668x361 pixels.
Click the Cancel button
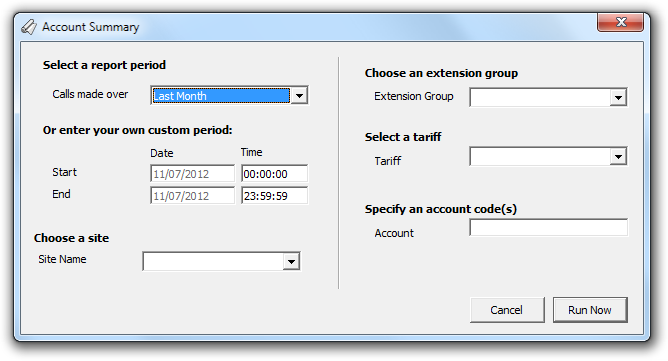tap(507, 310)
